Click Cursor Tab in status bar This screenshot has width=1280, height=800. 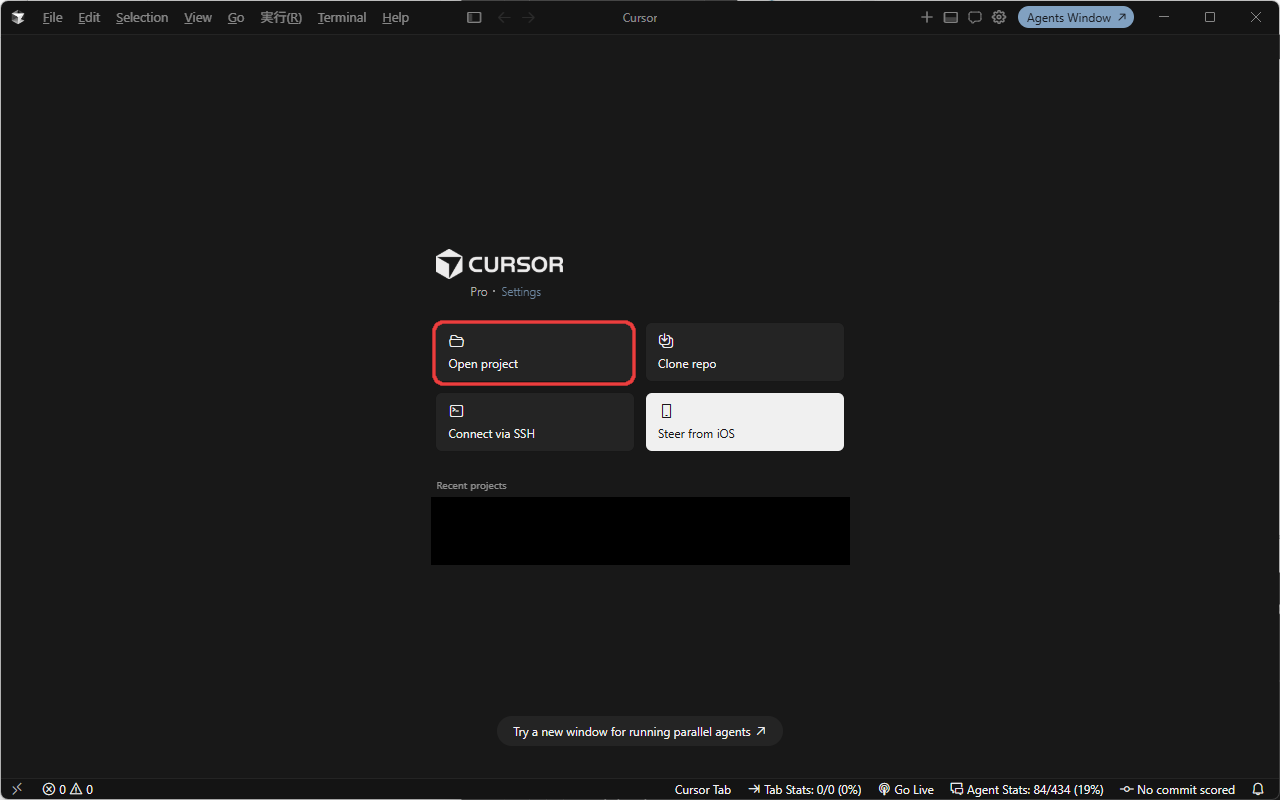tap(703, 790)
